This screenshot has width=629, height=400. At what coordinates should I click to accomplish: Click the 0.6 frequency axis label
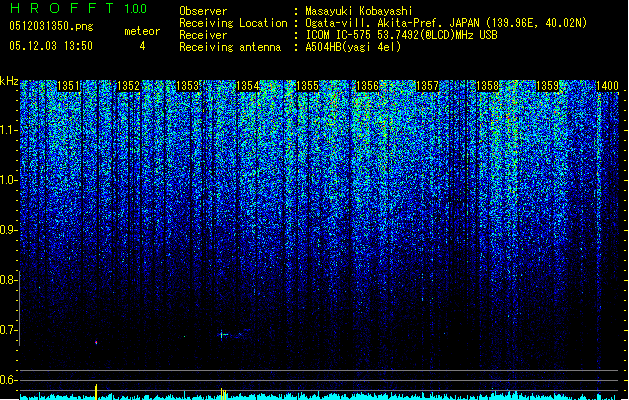coord(9,380)
